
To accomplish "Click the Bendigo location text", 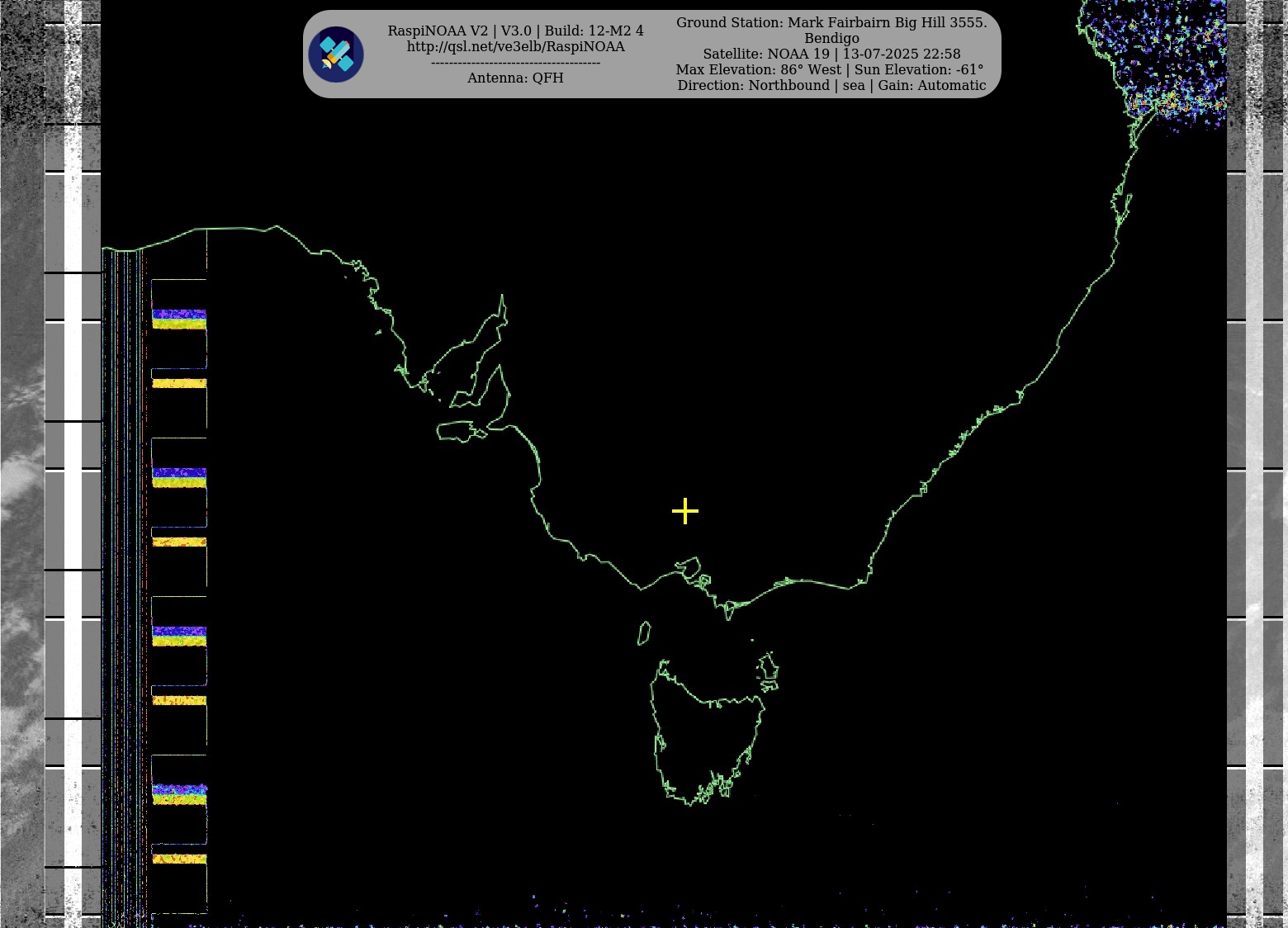I will pyautogui.click(x=831, y=38).
